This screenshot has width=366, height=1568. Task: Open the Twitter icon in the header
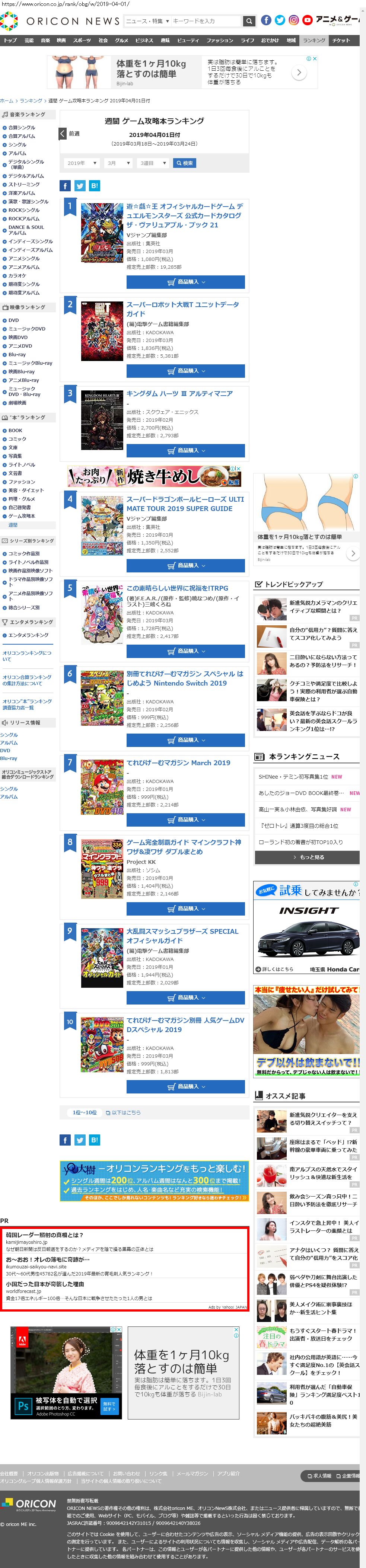click(280, 20)
